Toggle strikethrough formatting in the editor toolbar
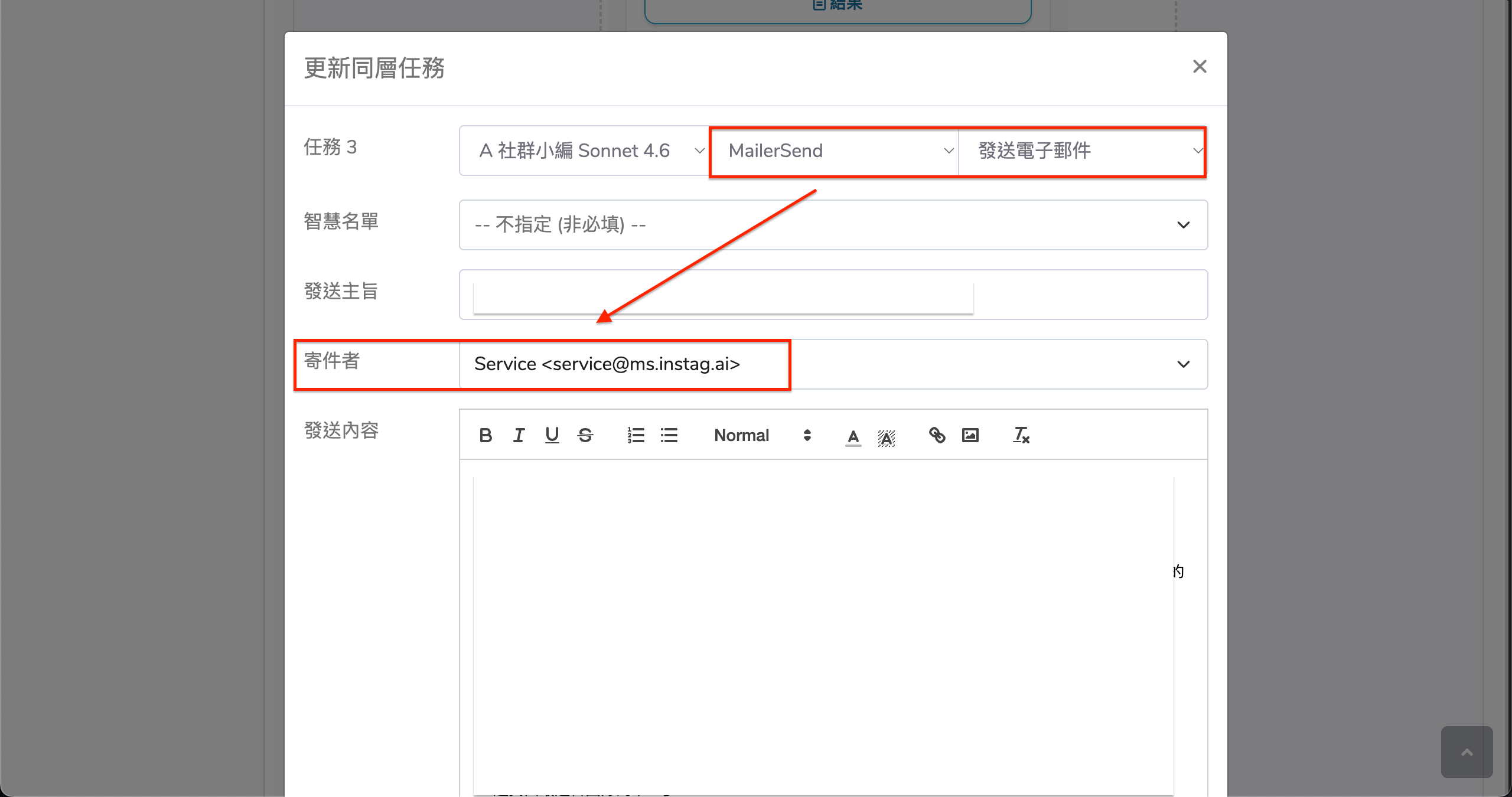The width and height of the screenshot is (1512, 797). (585, 436)
